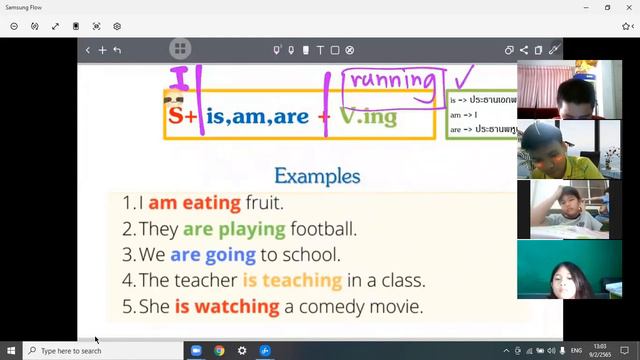Viewport: 640px width, 360px height.
Task: Click the green 'V.ing' text
Action: tap(368, 117)
